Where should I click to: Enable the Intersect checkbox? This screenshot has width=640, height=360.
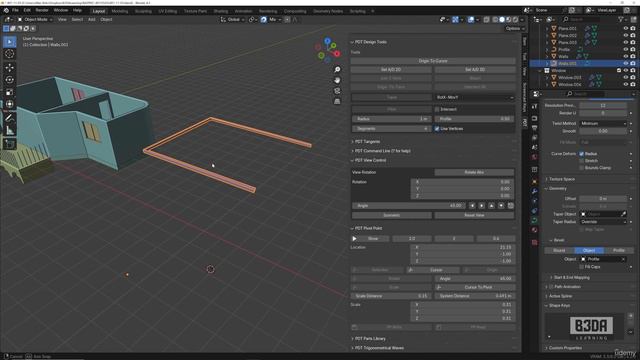(437, 109)
